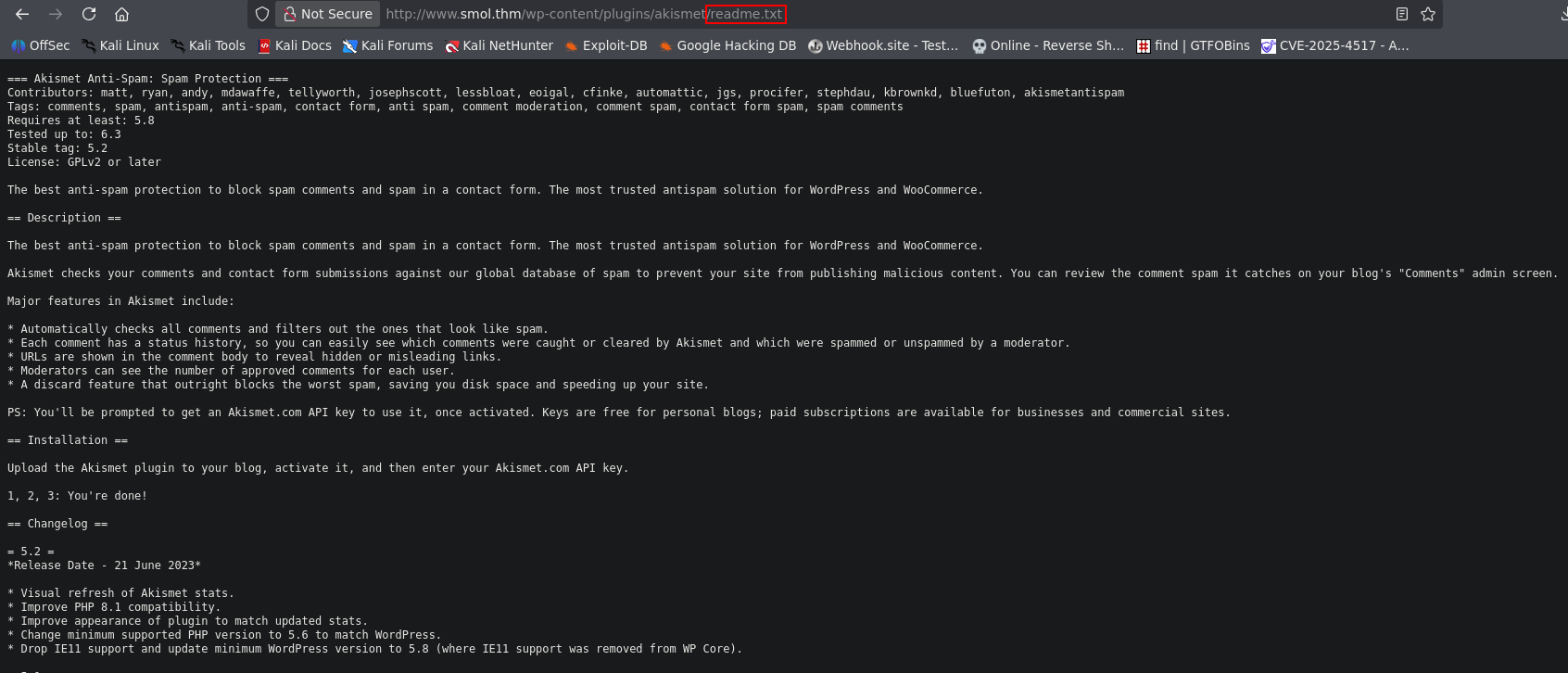Click the browser back arrow
The image size is (1568, 673).
[22, 14]
